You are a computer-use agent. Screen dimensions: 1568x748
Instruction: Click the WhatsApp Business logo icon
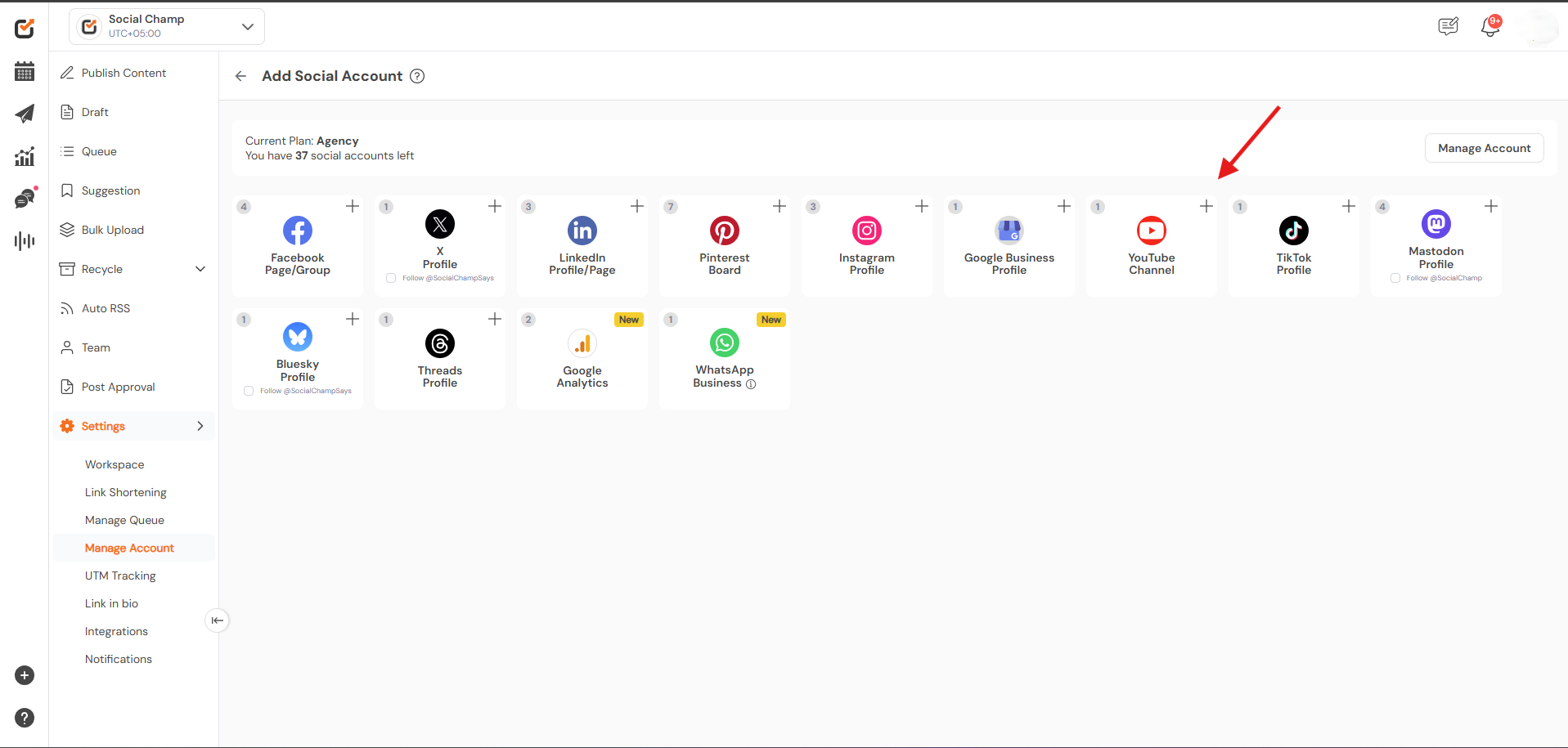725,343
